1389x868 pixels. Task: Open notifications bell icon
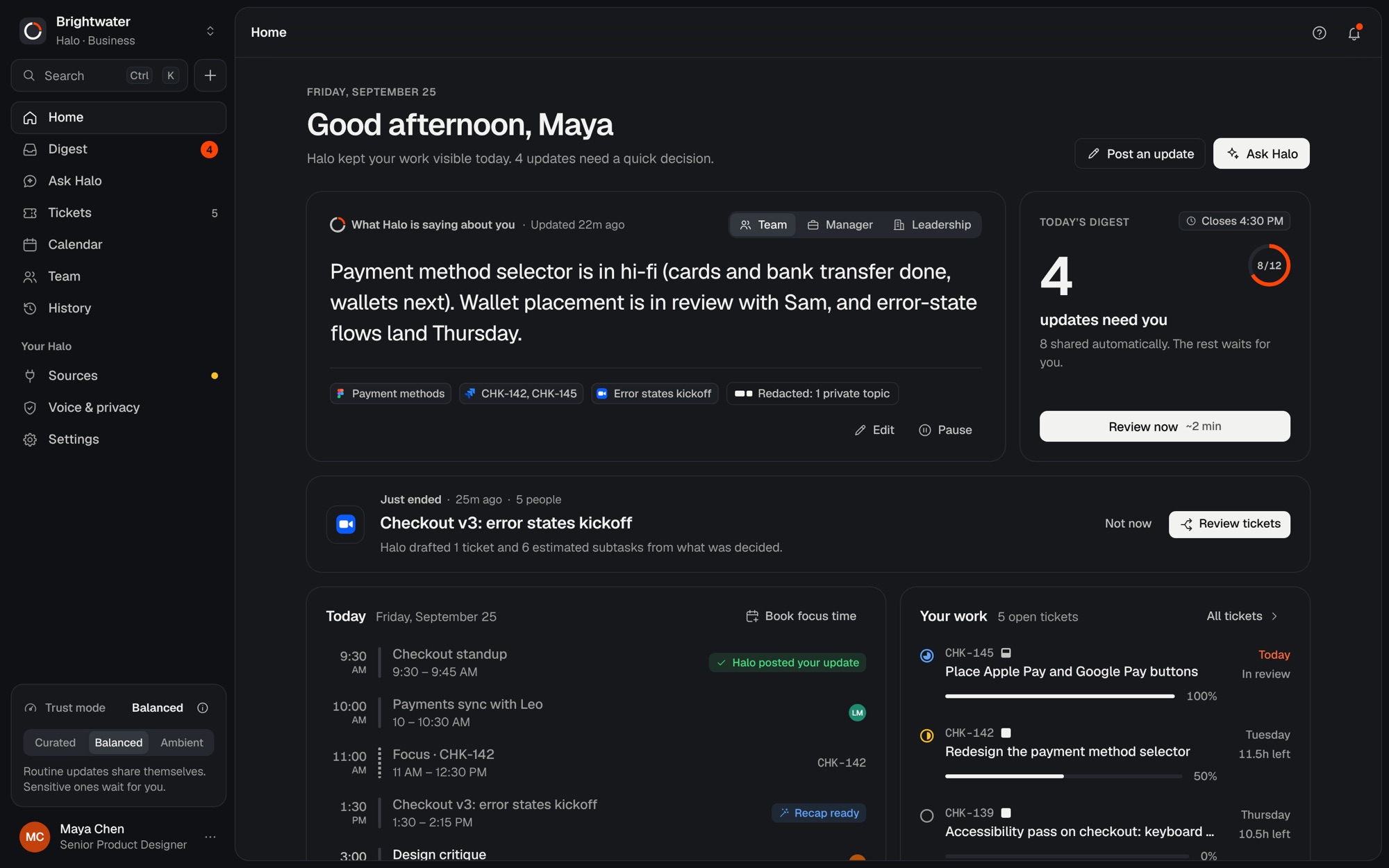pyautogui.click(x=1354, y=33)
